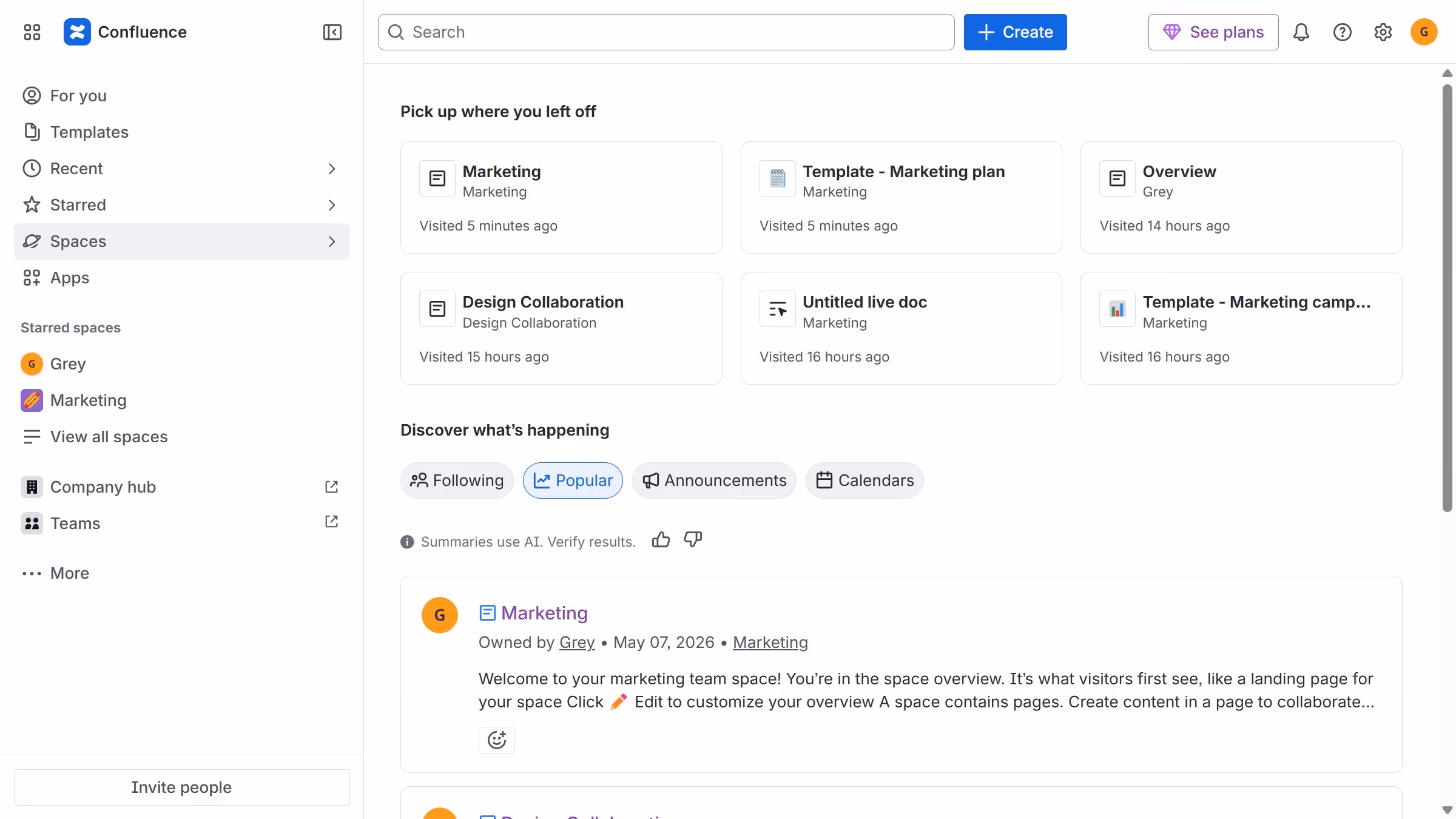Click the page icon on Design Collaboration card
The height and width of the screenshot is (819, 1456).
(x=437, y=309)
